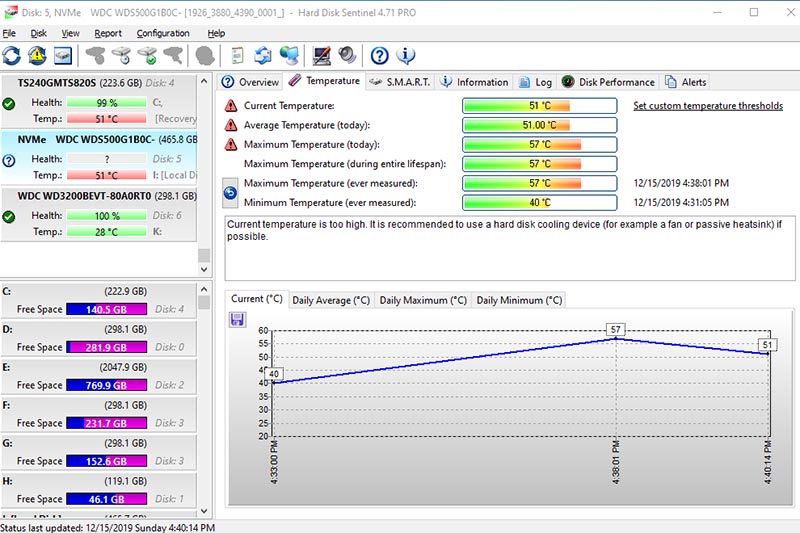Image resolution: width=800 pixels, height=533 pixels.
Task: Click the blue Info toolbar icon
Action: [405, 55]
